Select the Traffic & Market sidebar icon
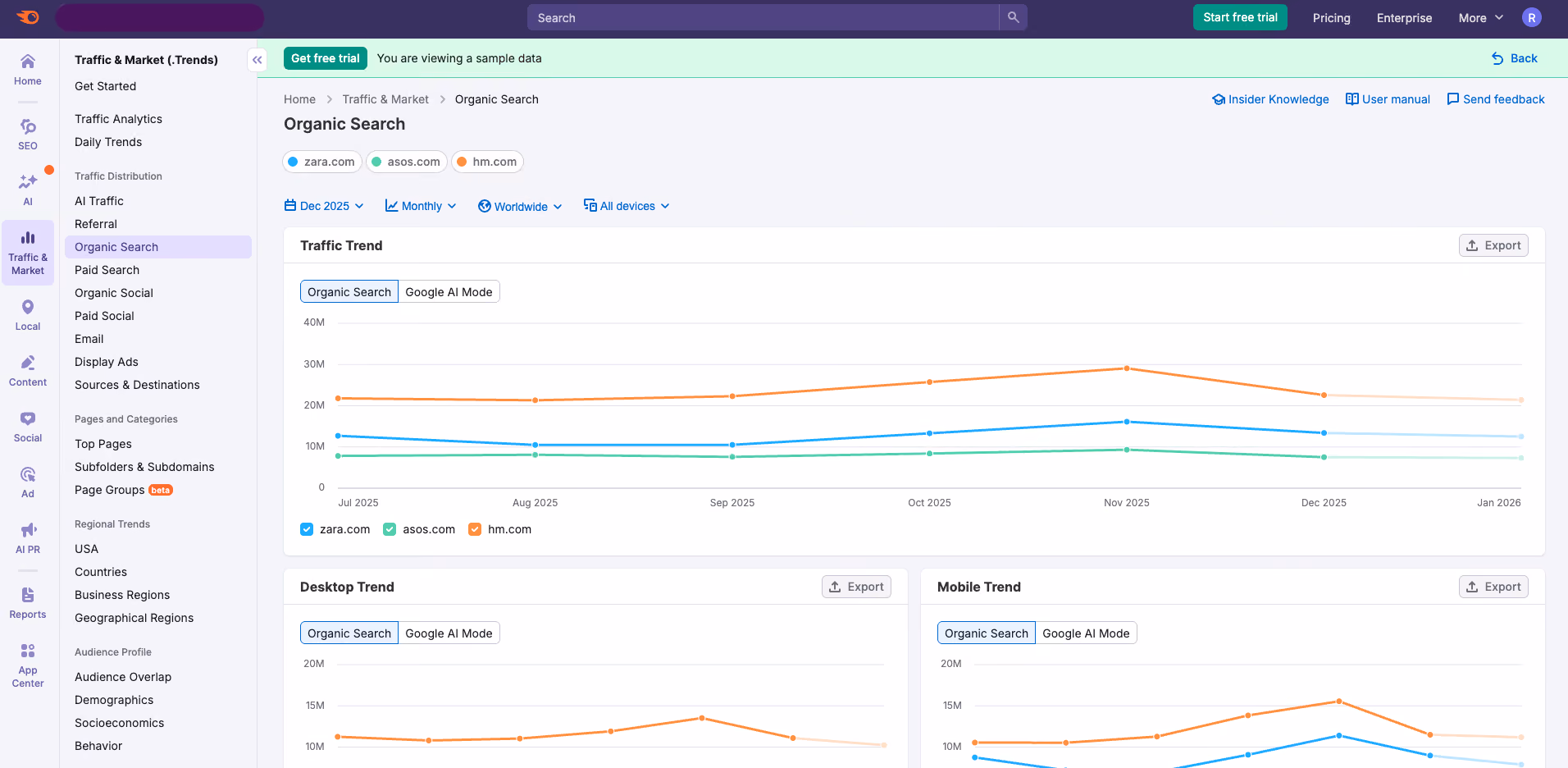This screenshot has height=768, width=1568. (x=28, y=253)
